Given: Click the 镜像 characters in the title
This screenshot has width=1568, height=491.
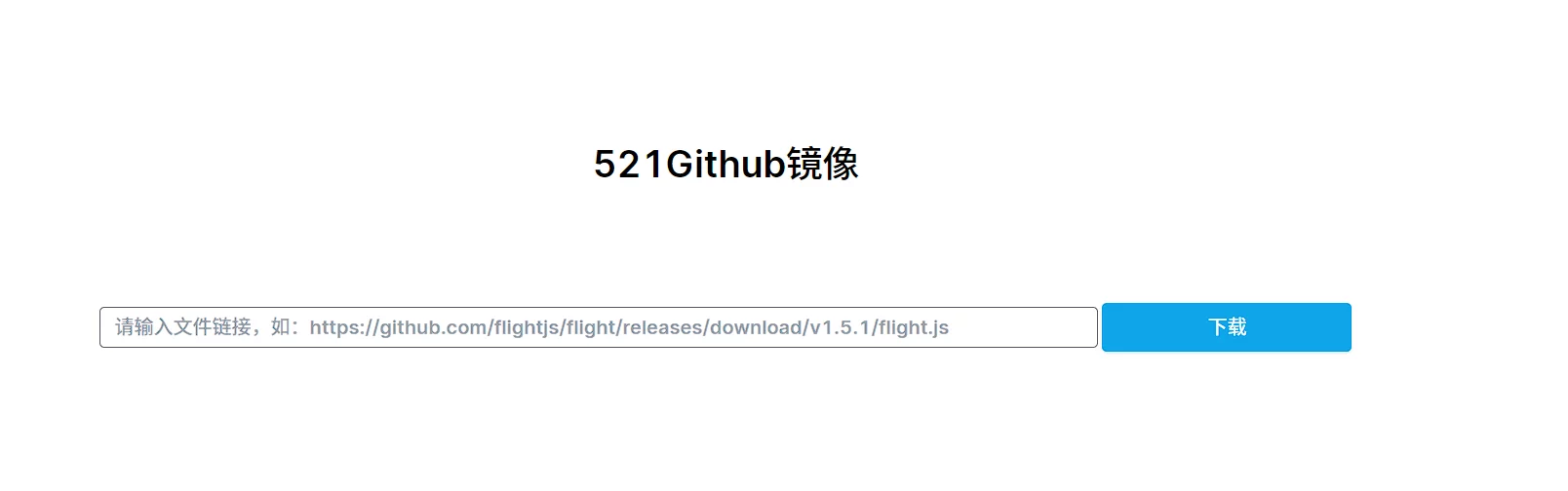Looking at the screenshot, I should (x=822, y=164).
